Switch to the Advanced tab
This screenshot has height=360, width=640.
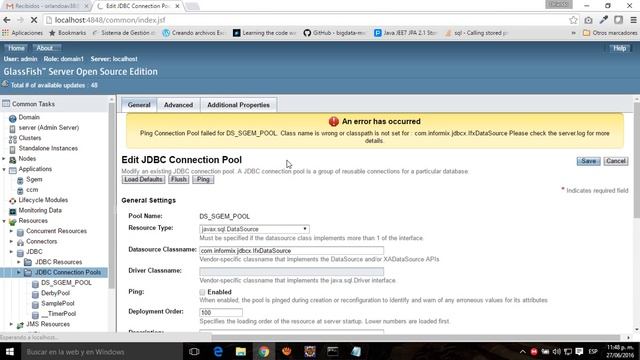178,105
